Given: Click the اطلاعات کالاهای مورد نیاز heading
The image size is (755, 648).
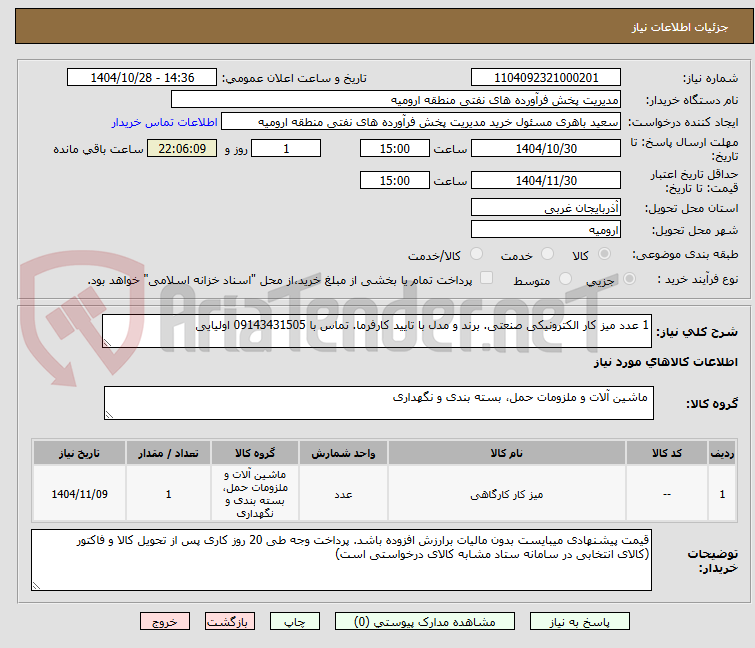Looking at the screenshot, I should click(665, 362).
